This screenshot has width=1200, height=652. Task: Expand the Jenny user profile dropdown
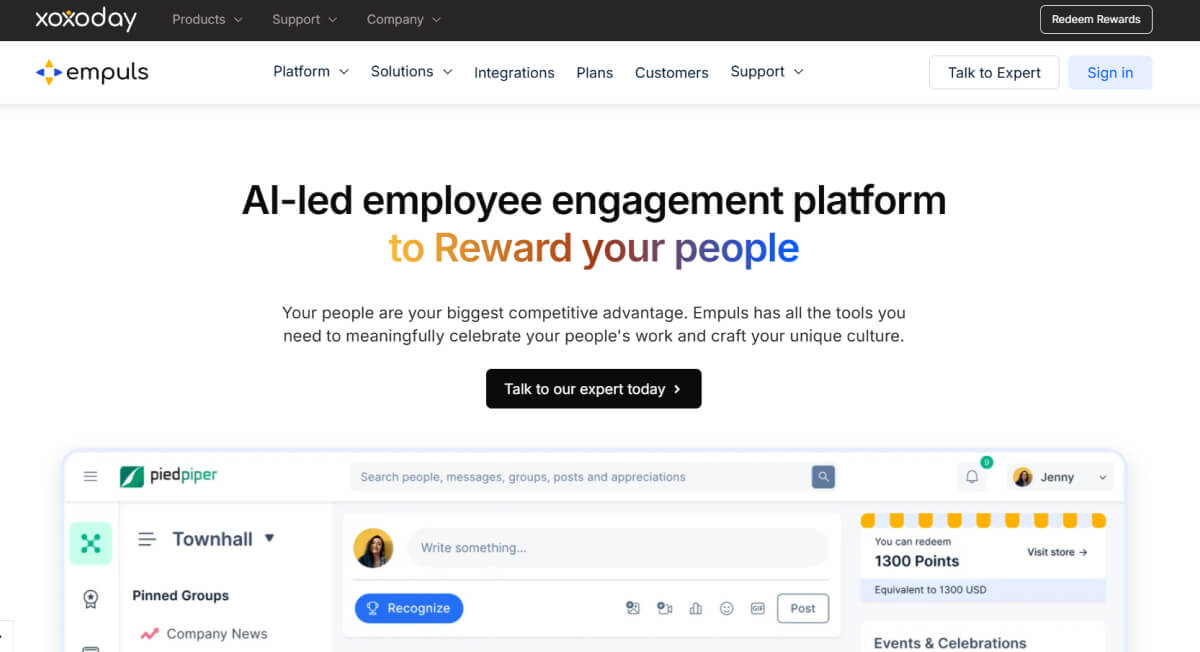click(1061, 477)
